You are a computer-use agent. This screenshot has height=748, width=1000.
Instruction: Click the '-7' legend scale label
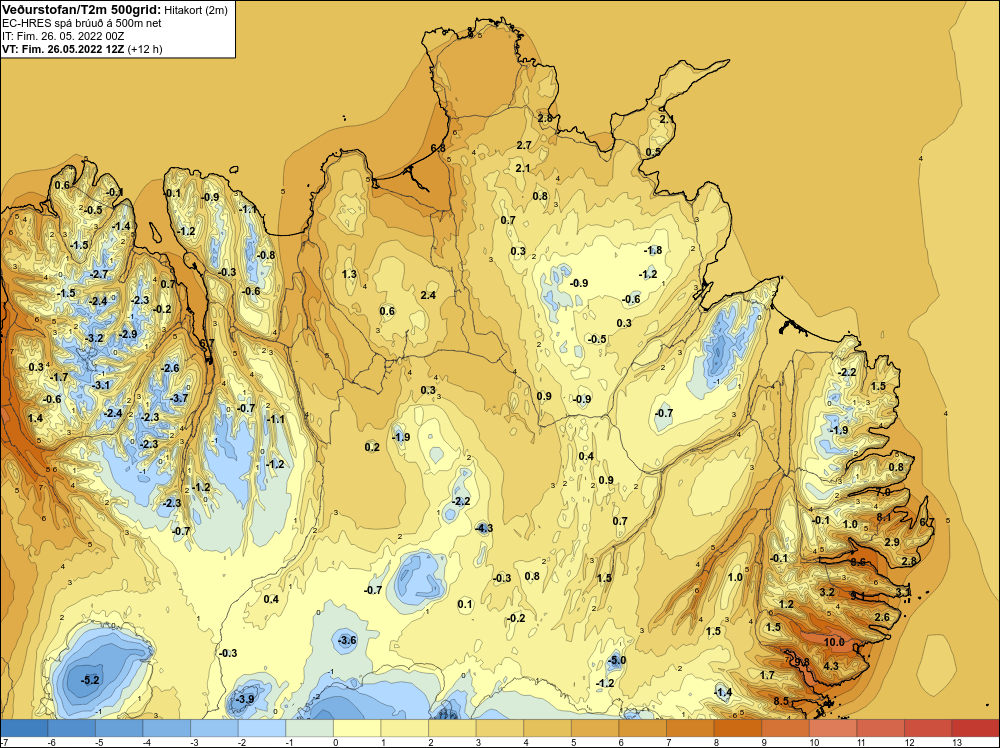pyautogui.click(x=4, y=743)
